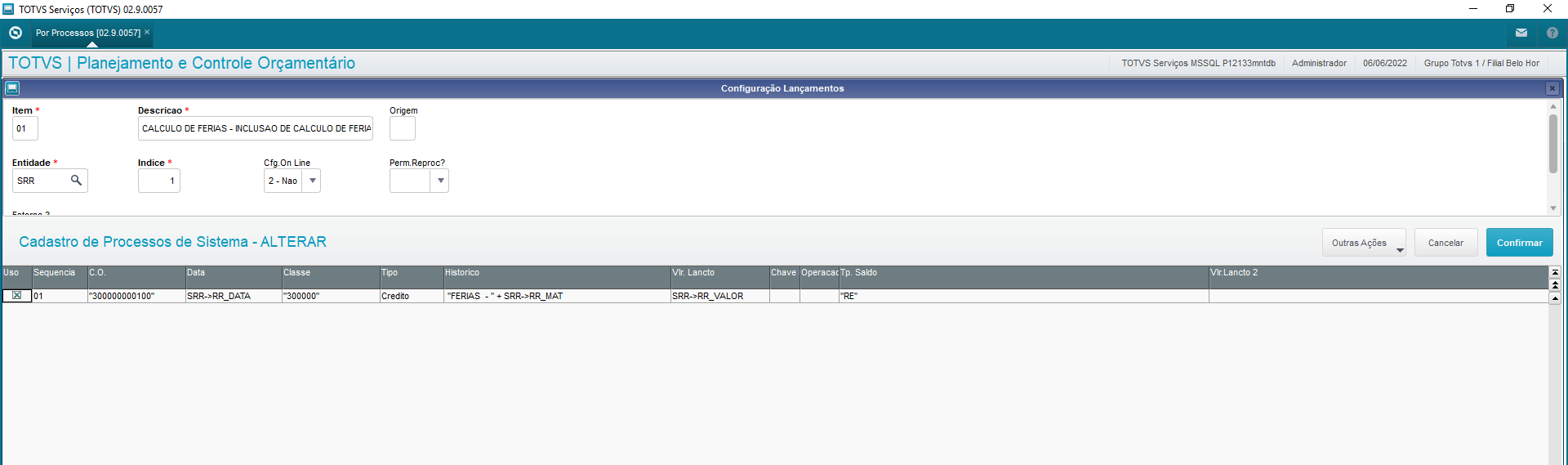Select the "300000000100" C.O. cell
The image size is (1568, 465).
point(136,296)
